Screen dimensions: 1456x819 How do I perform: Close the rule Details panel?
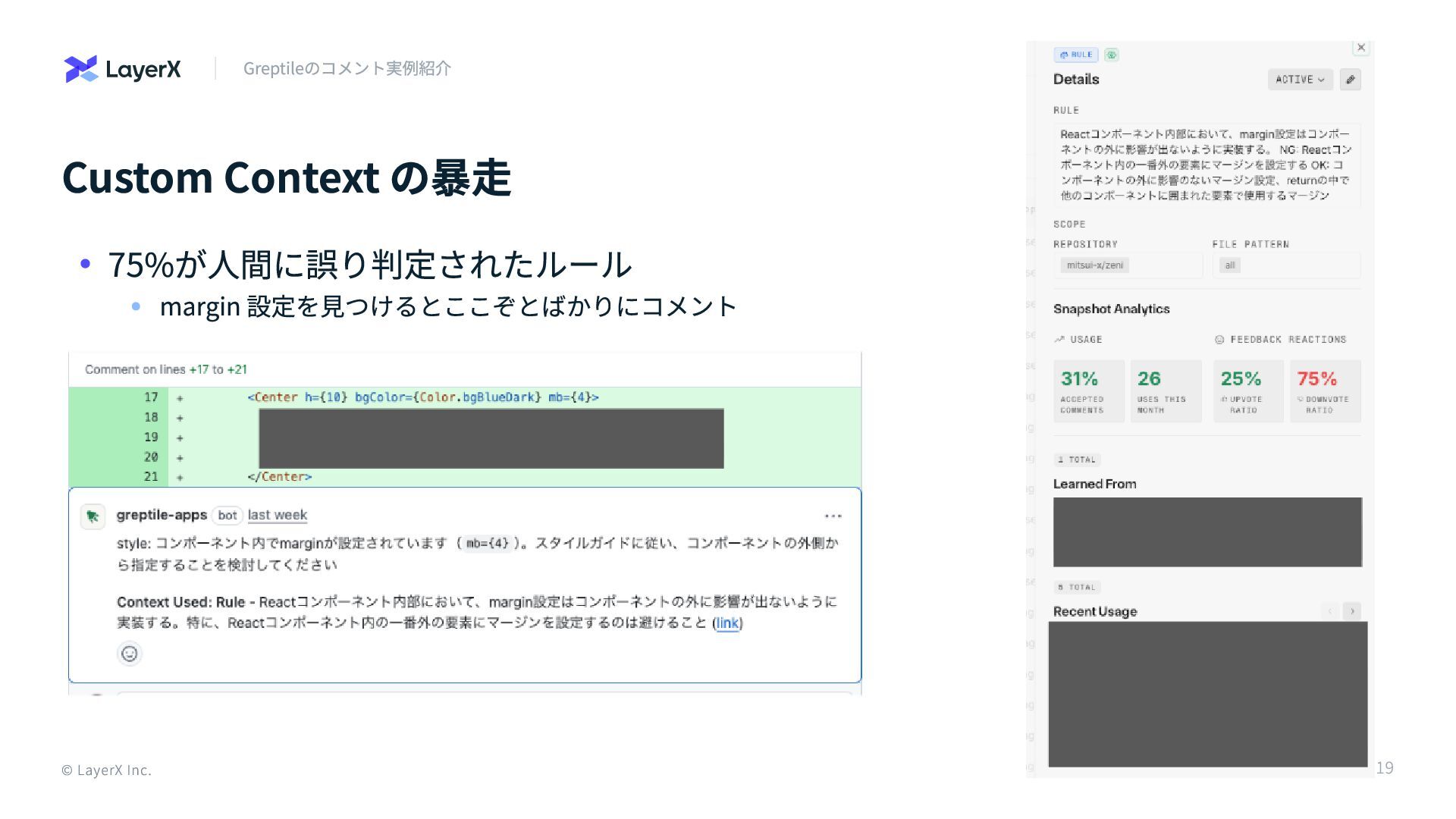1361,48
